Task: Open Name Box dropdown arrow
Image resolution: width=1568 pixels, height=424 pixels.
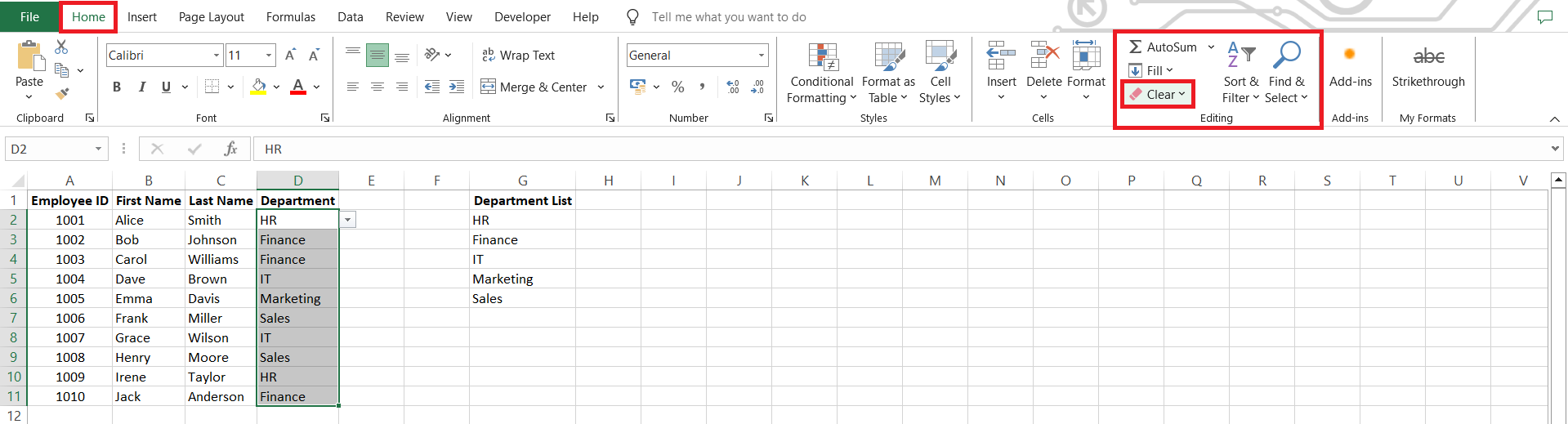Action: pos(98,149)
